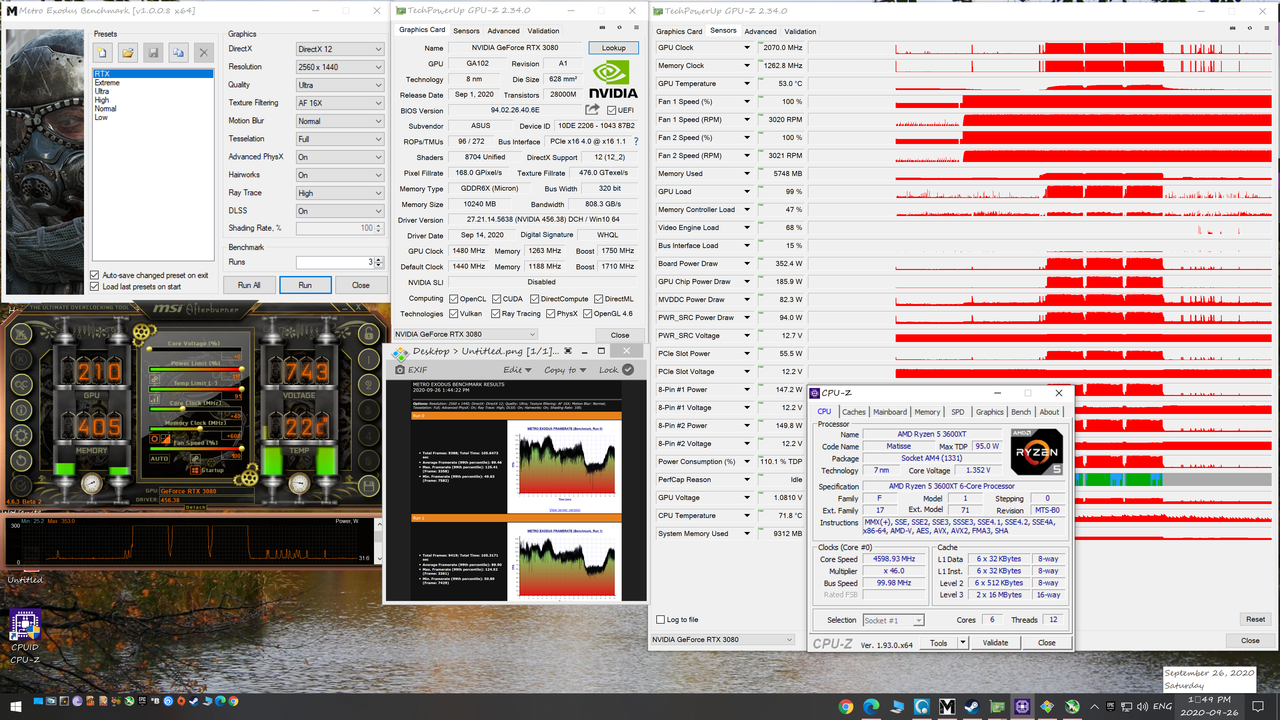This screenshot has height=720, width=1280.
Task: Click the camera icon next to EXIF
Action: tap(400, 369)
